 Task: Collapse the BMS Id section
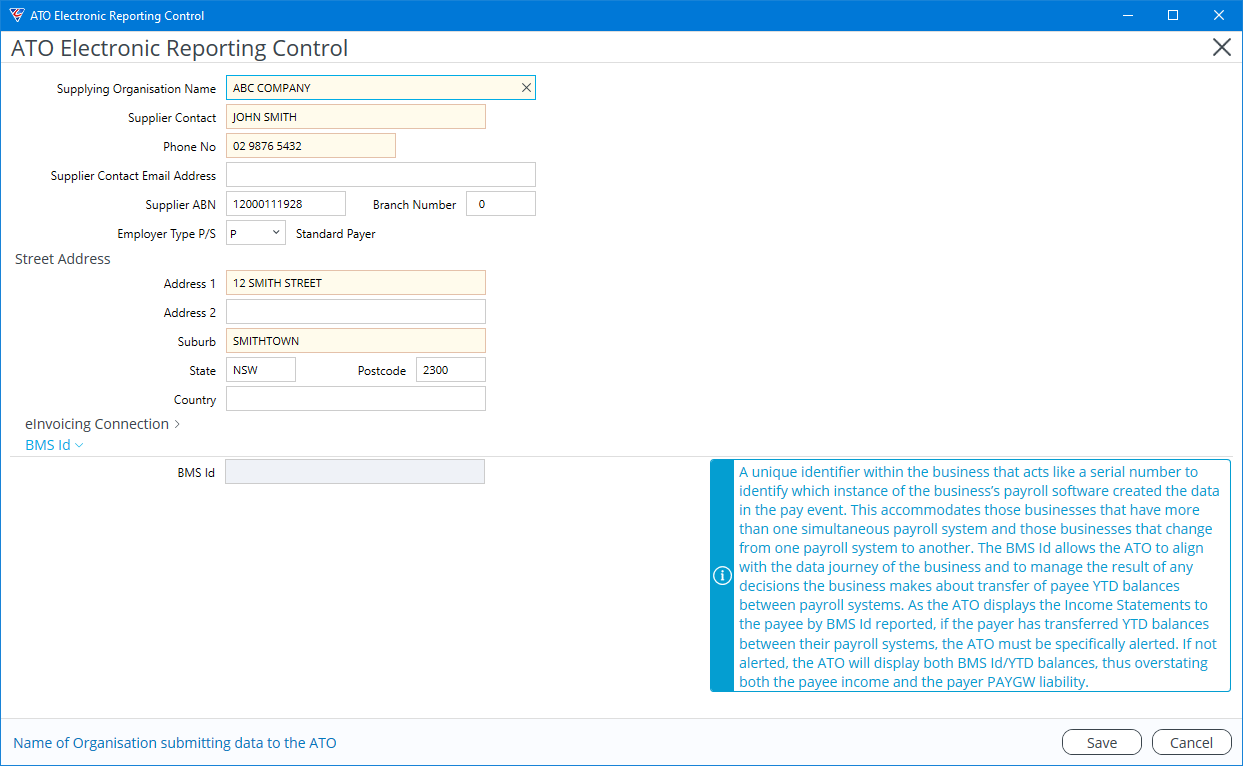tap(54, 445)
